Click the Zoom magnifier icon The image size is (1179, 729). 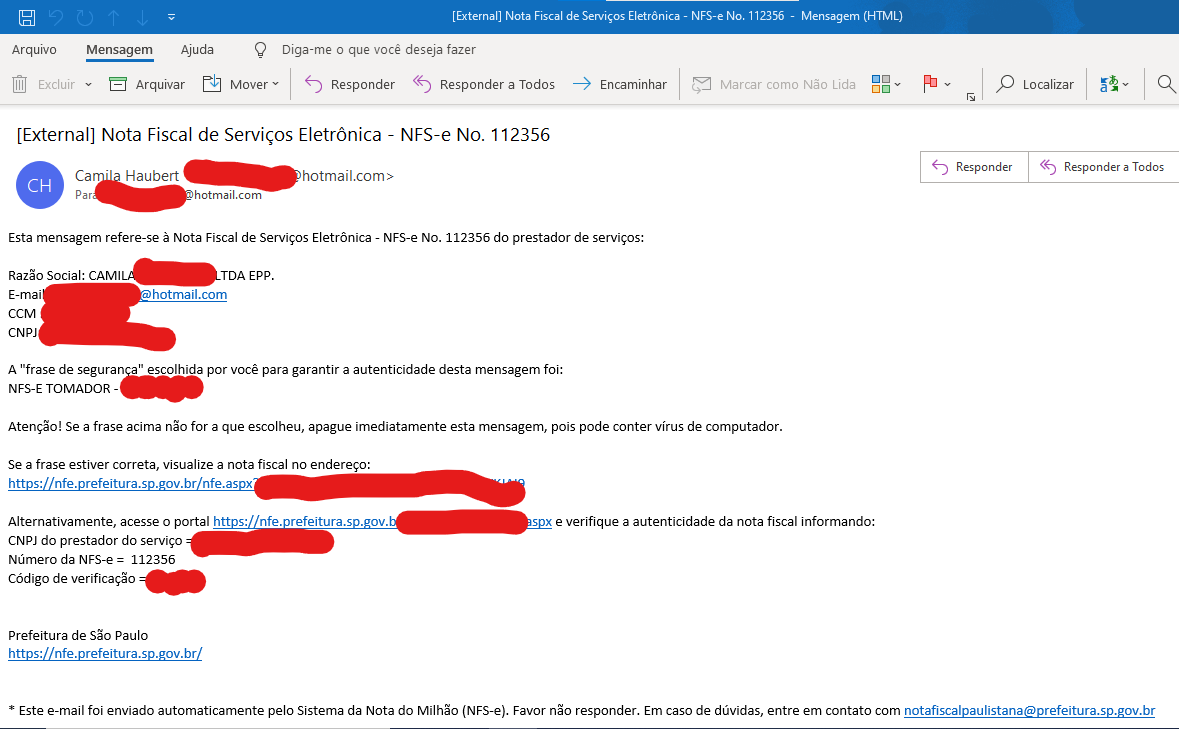coord(1166,84)
